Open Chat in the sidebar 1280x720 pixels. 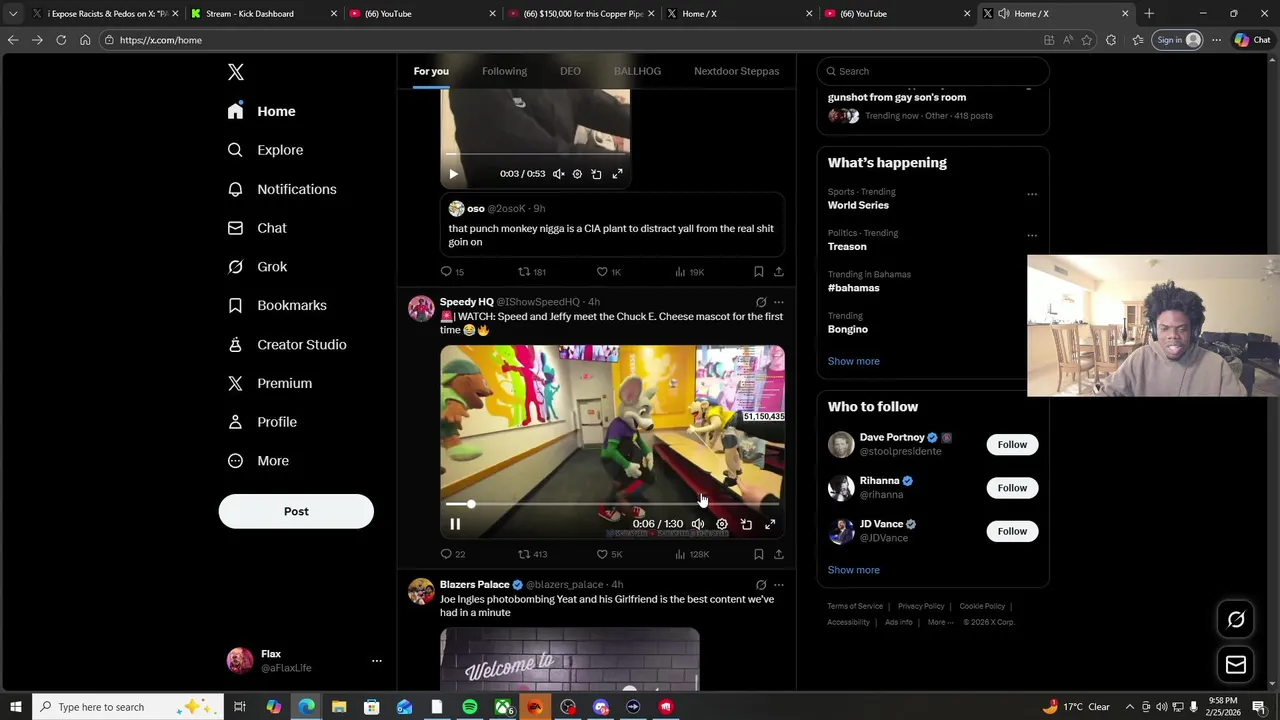coord(256,228)
